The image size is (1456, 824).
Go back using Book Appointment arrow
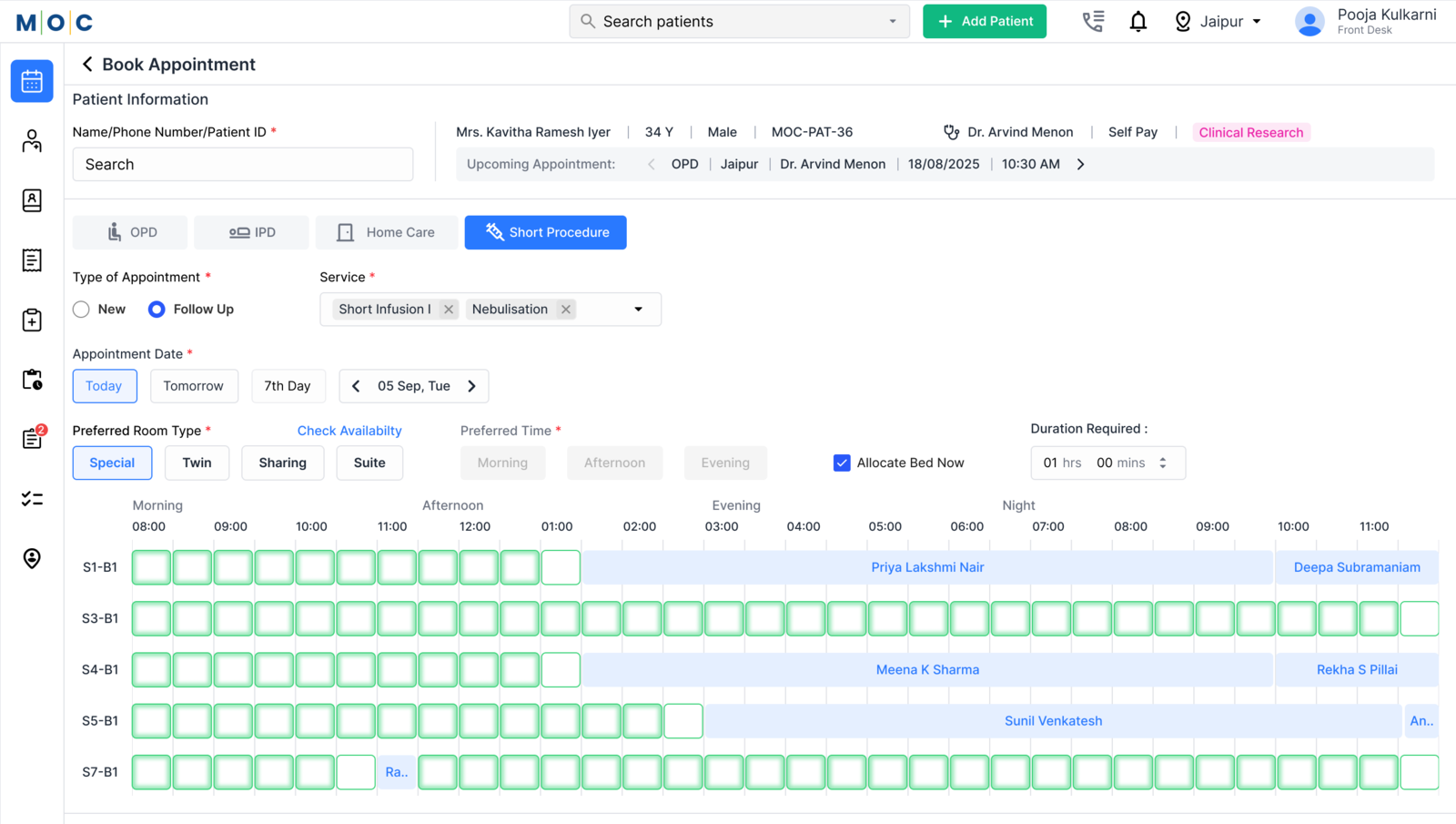click(87, 64)
